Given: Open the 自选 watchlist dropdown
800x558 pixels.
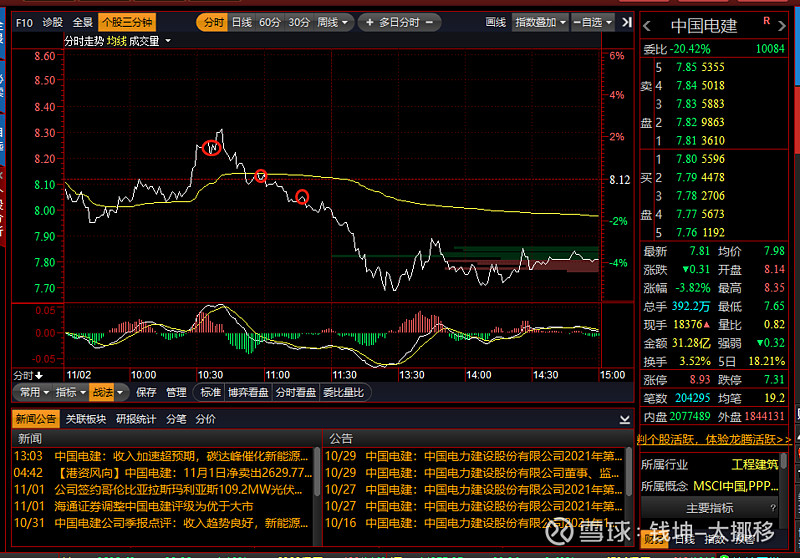Looking at the screenshot, I should [x=592, y=22].
